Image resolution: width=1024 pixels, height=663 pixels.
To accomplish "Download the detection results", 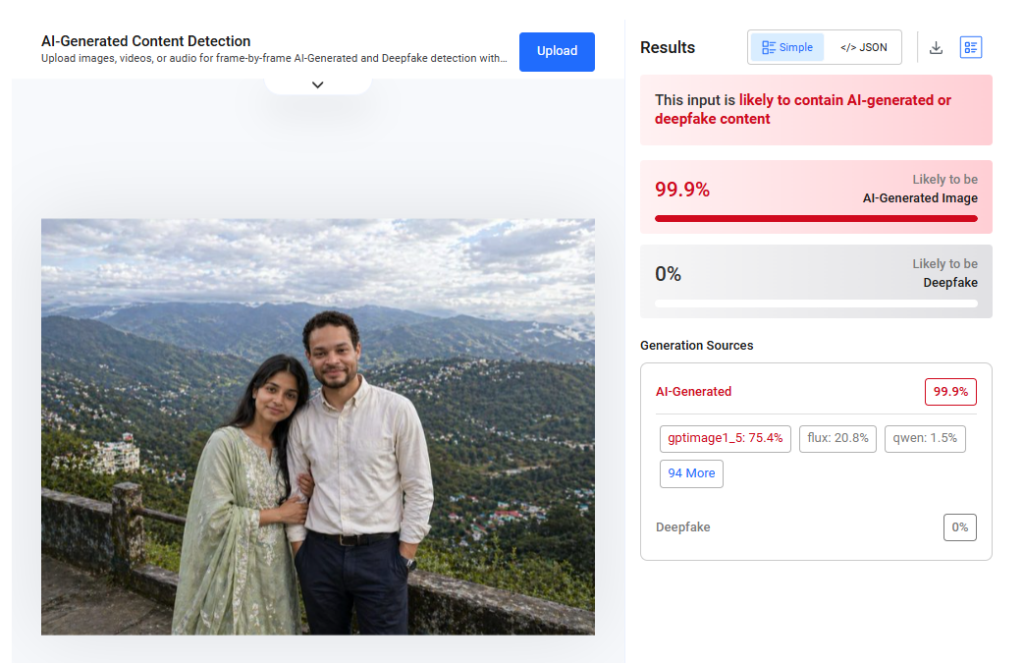I will click(936, 47).
